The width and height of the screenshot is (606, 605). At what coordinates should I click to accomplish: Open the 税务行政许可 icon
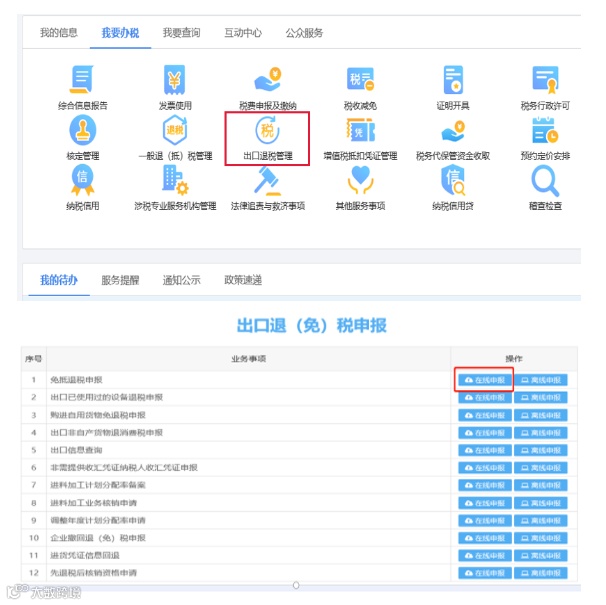pos(545,79)
